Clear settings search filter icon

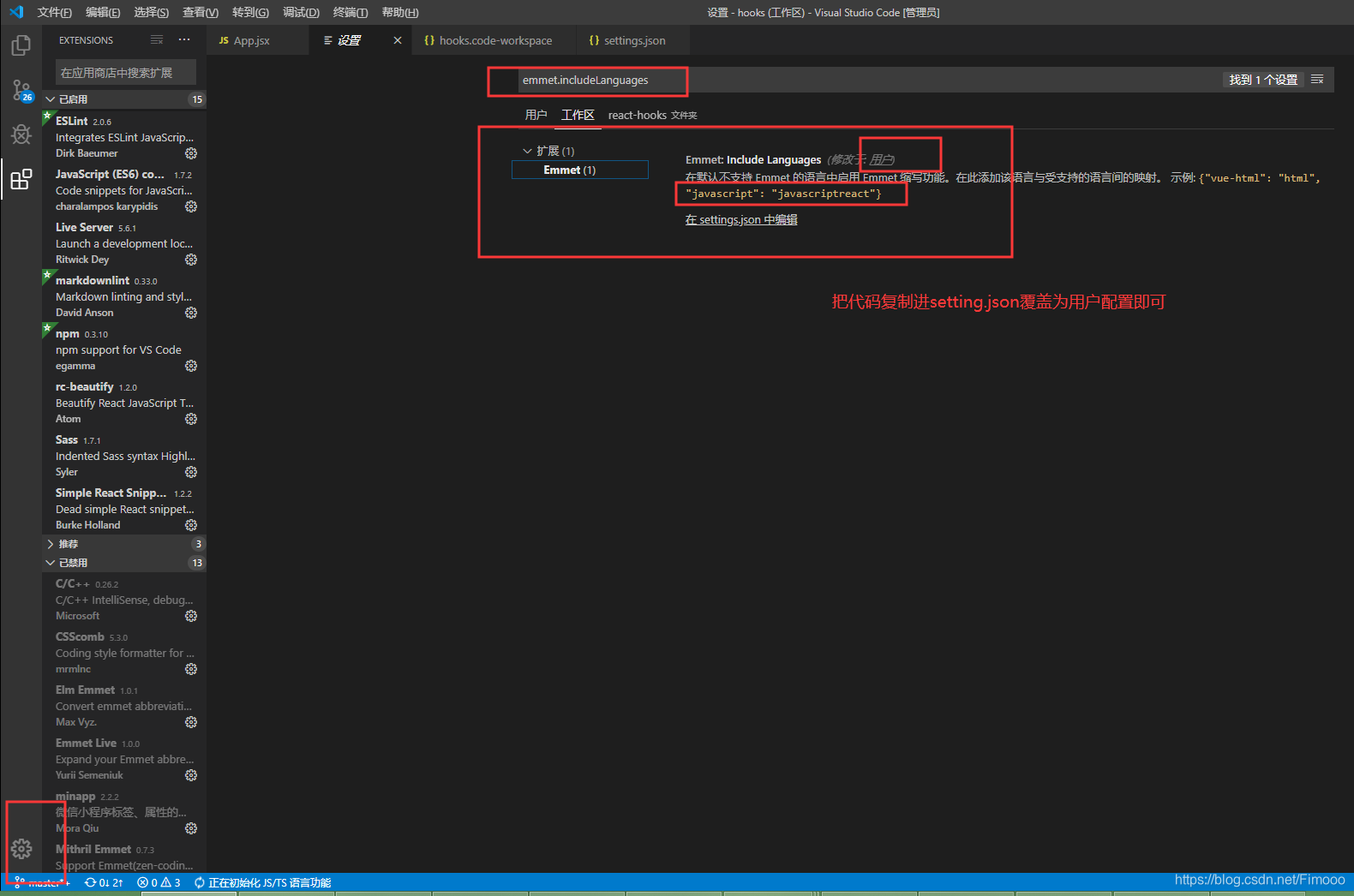(1317, 80)
